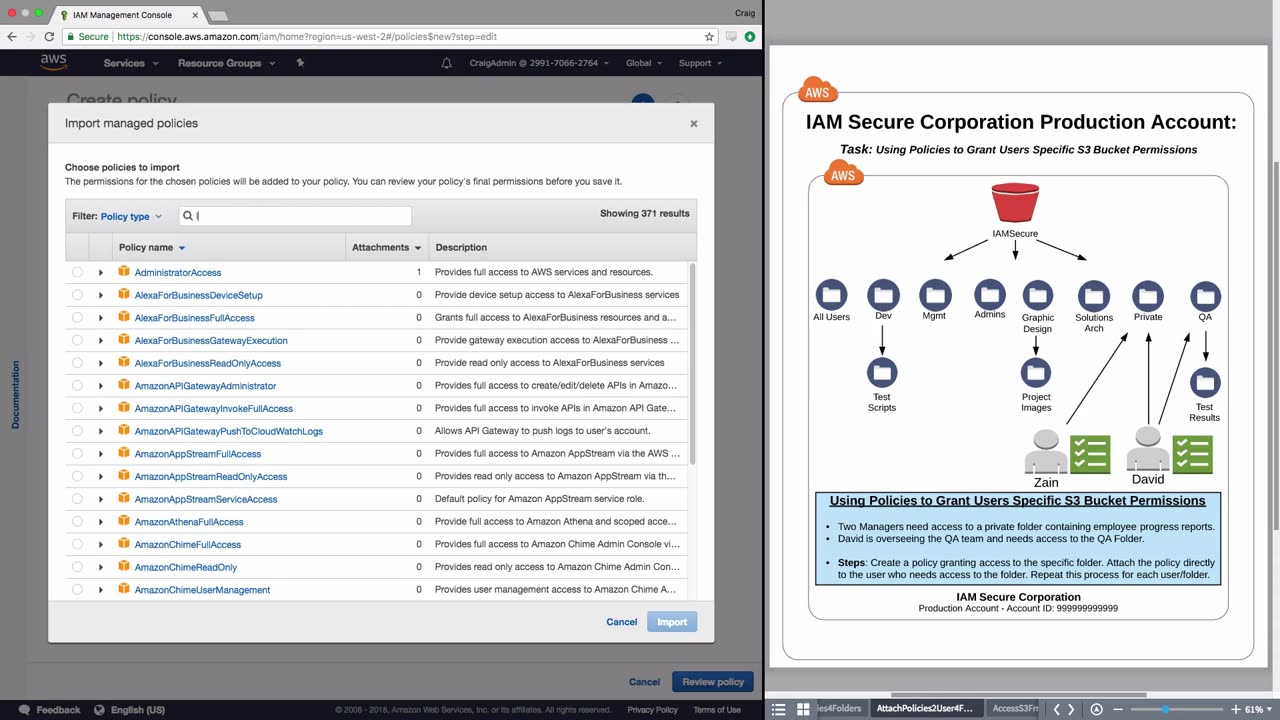Sort by the Attachments column

pos(386,247)
